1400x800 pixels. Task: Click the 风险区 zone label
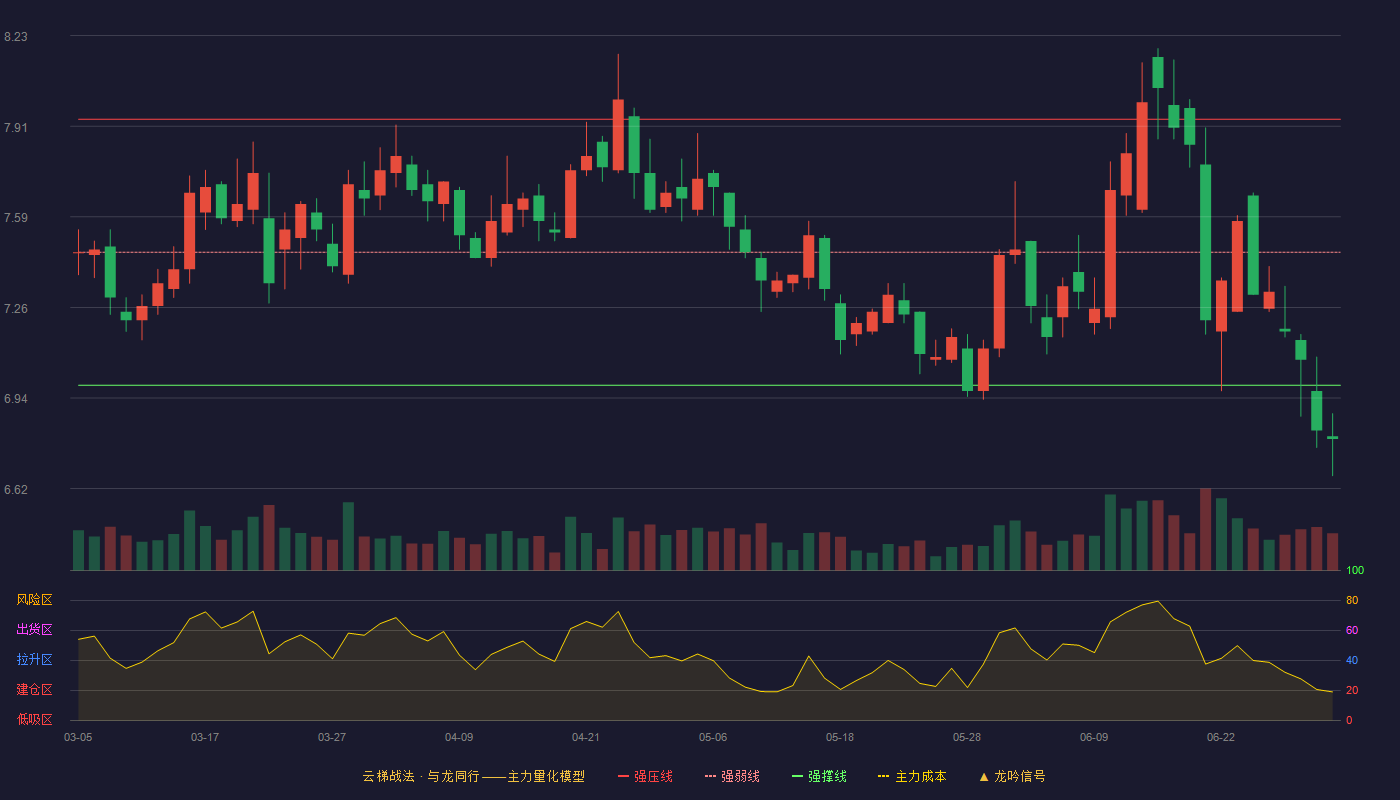35,600
